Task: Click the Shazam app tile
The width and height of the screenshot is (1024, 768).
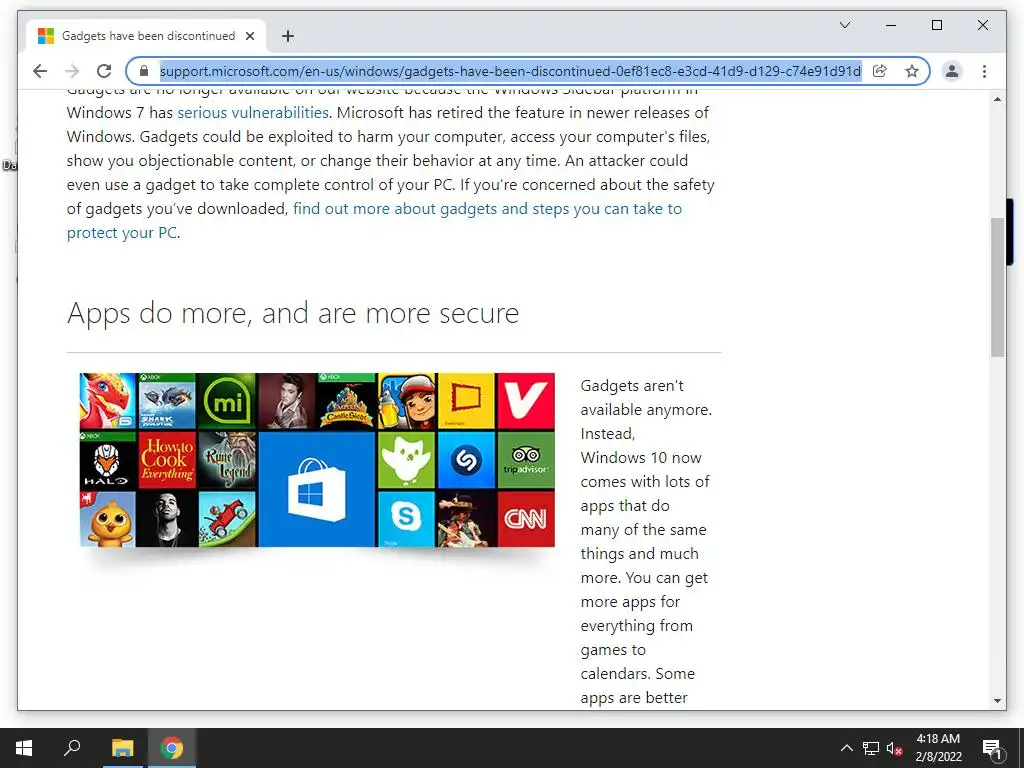Action: 466,460
